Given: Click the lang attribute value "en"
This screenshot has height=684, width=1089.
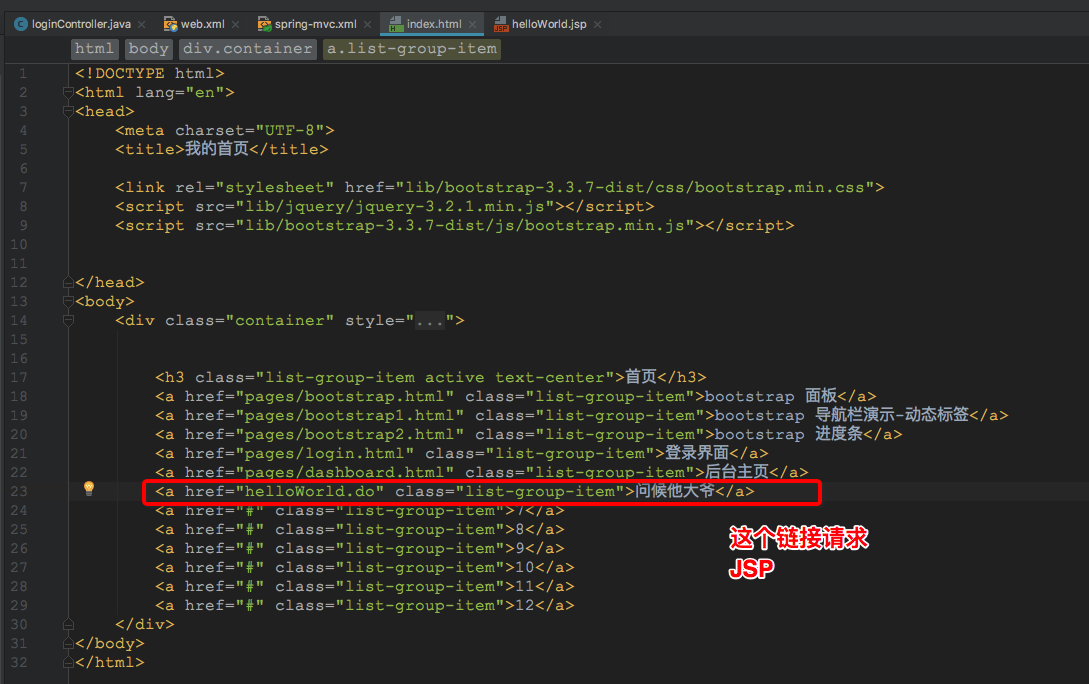Looking at the screenshot, I should [205, 92].
